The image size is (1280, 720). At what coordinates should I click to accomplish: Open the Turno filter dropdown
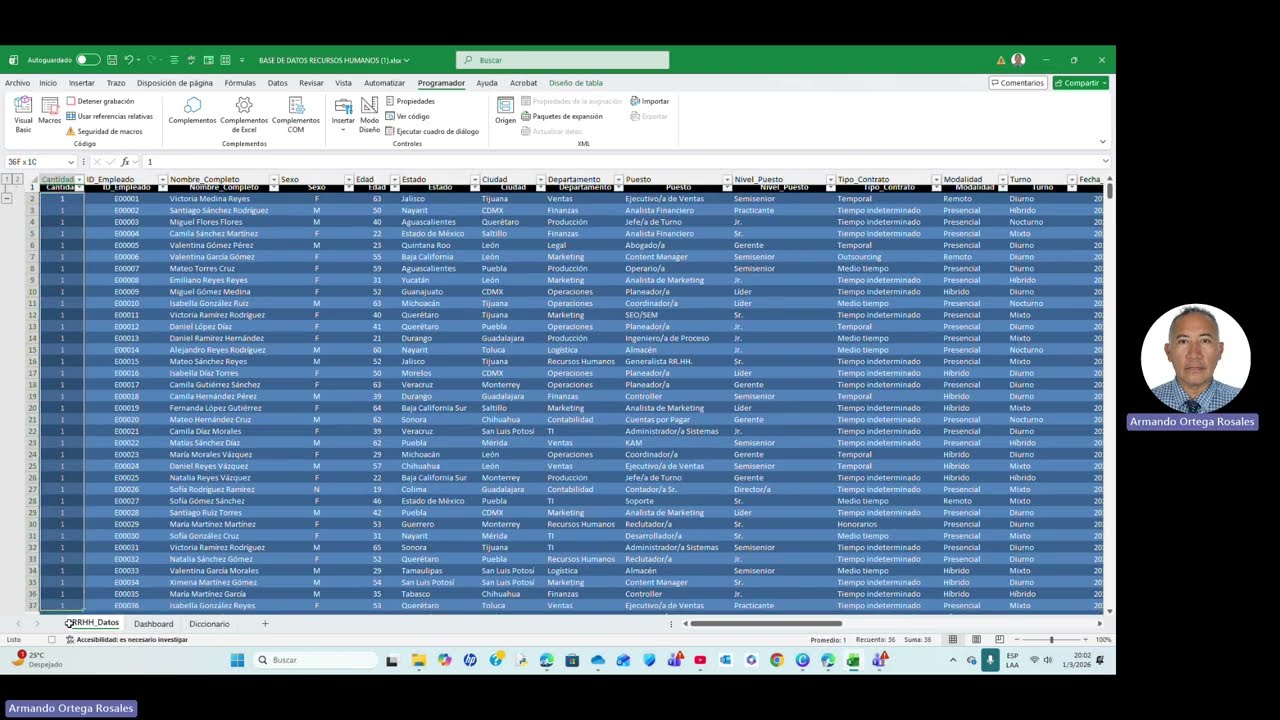1071,180
